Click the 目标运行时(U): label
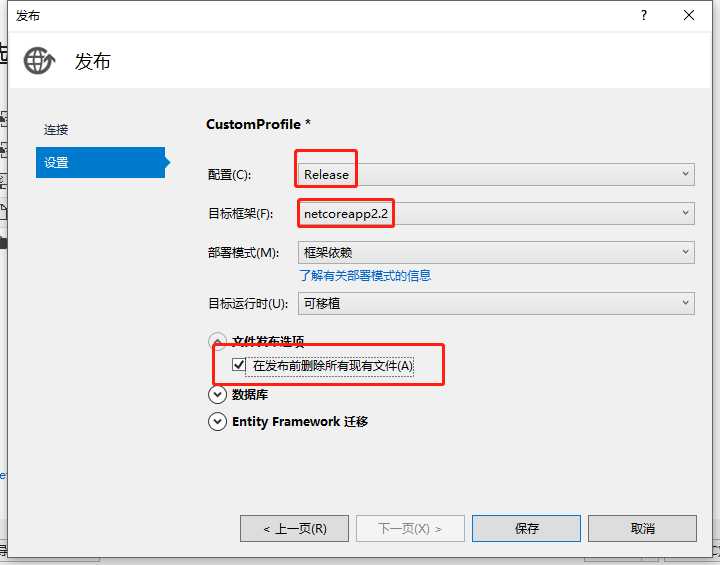The image size is (720, 565). pyautogui.click(x=248, y=304)
